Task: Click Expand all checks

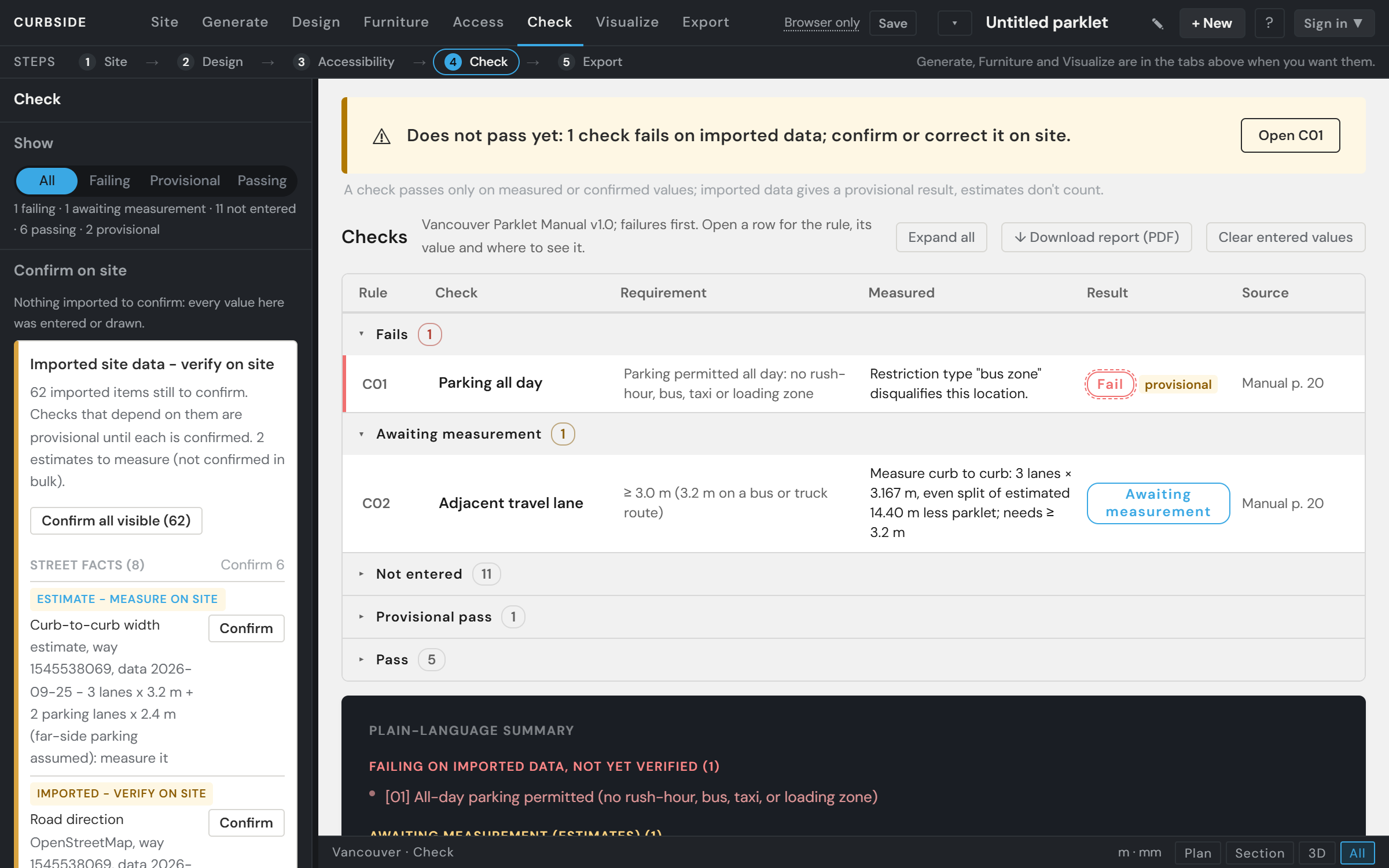Action: click(x=941, y=237)
